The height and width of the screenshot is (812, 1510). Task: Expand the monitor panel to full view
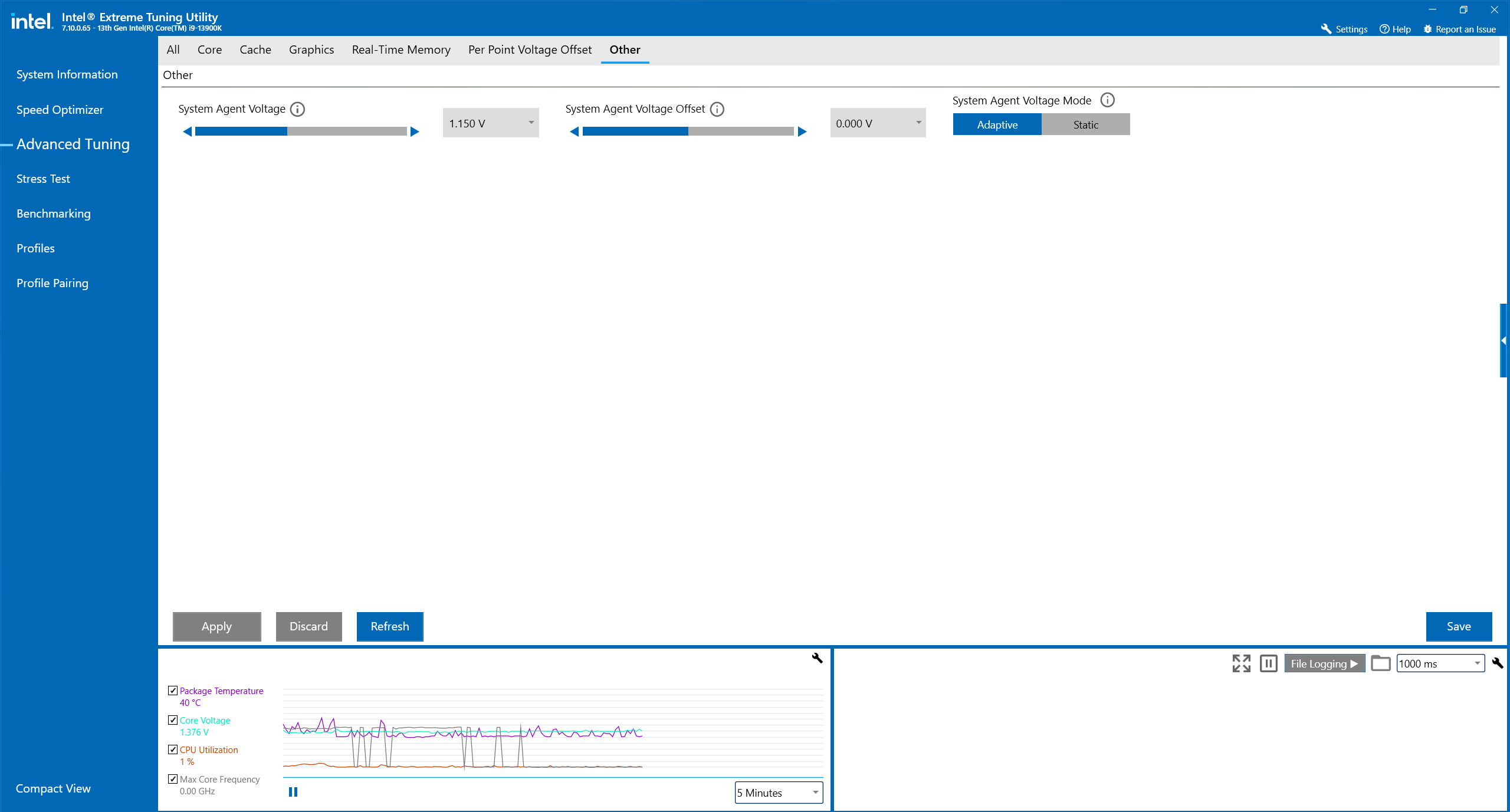click(x=1242, y=663)
